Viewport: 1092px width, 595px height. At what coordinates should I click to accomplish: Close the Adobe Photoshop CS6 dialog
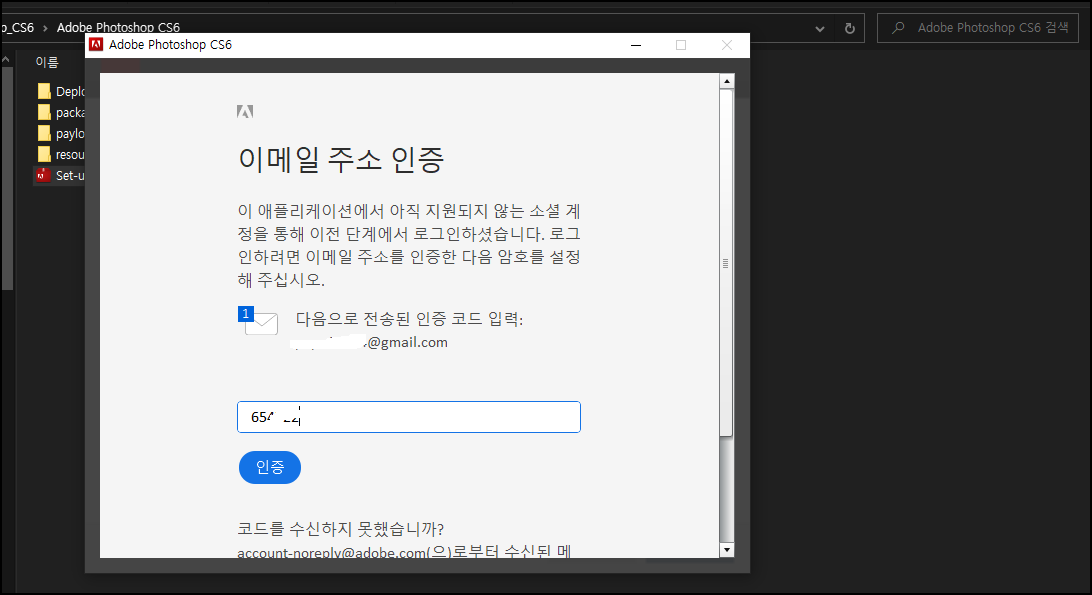point(726,45)
